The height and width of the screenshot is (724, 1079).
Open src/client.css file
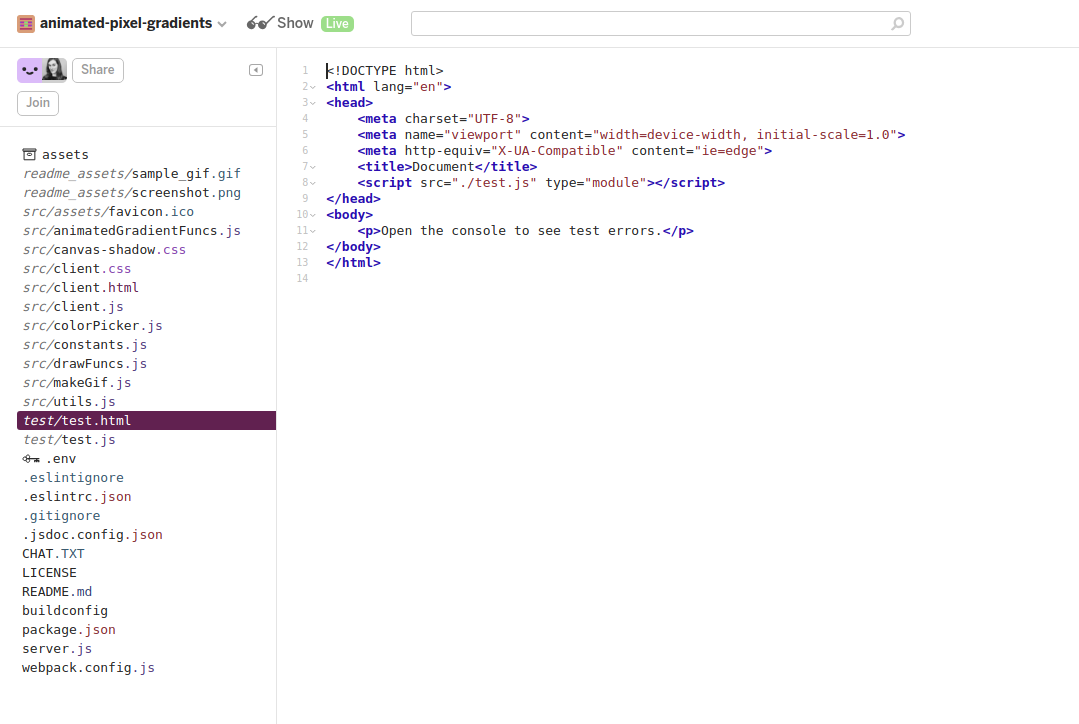pyautogui.click(x=76, y=268)
